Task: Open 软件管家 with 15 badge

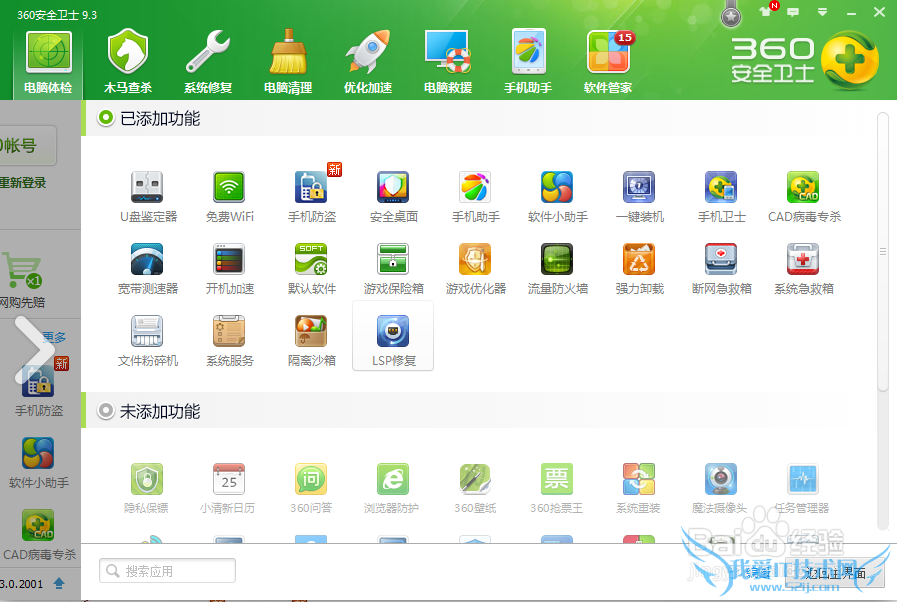Action: (608, 64)
